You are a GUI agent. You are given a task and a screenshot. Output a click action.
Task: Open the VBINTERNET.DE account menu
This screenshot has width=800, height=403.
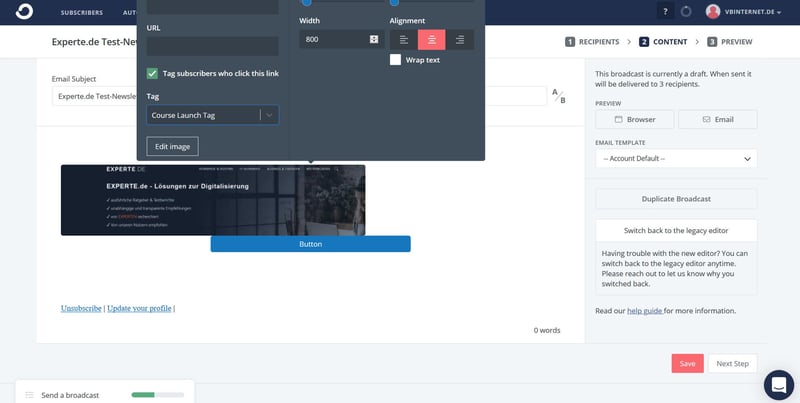click(x=753, y=12)
